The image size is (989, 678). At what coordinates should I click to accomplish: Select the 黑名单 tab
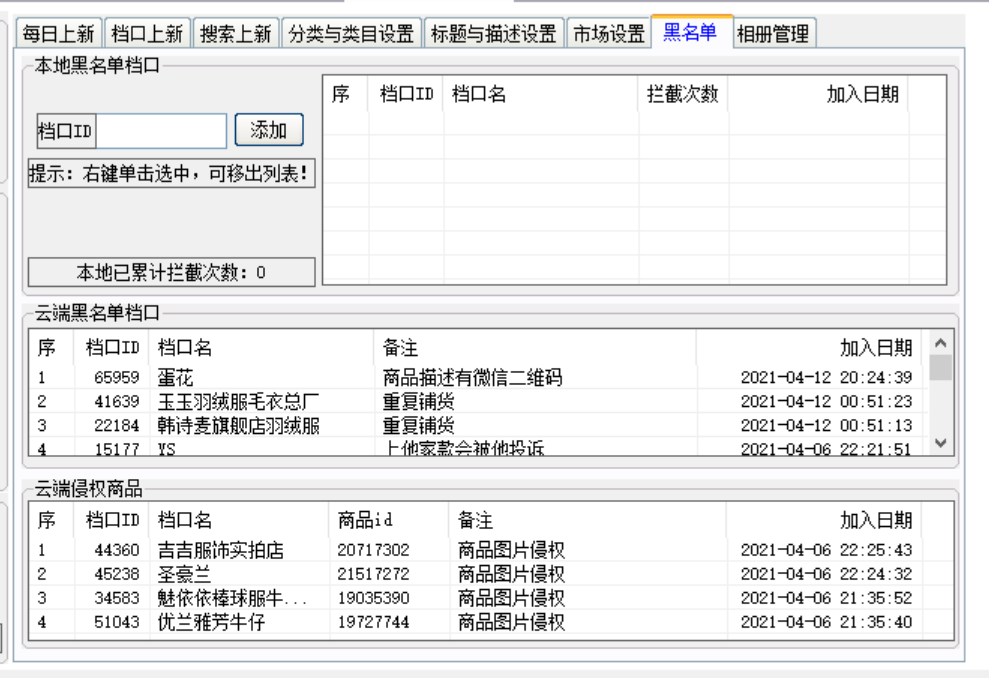[x=691, y=32]
